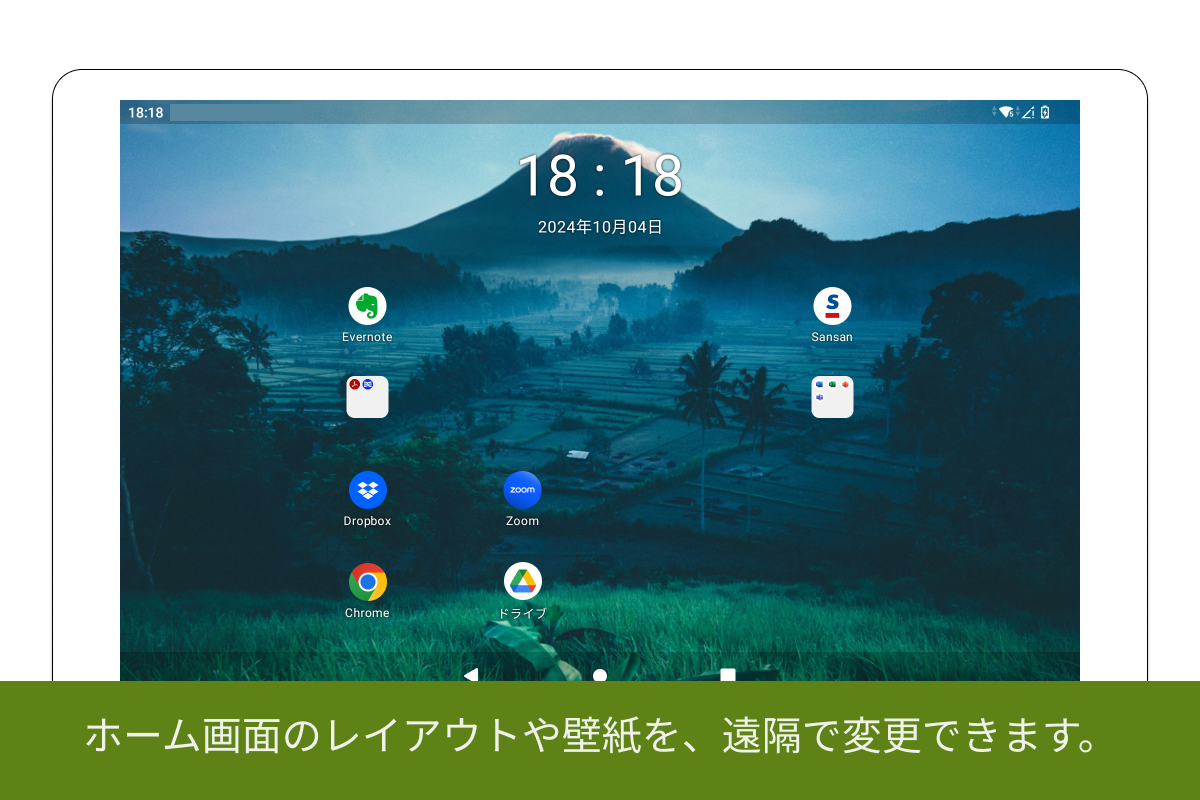
Task: Open the folder below Evernote
Action: pyautogui.click(x=367, y=397)
